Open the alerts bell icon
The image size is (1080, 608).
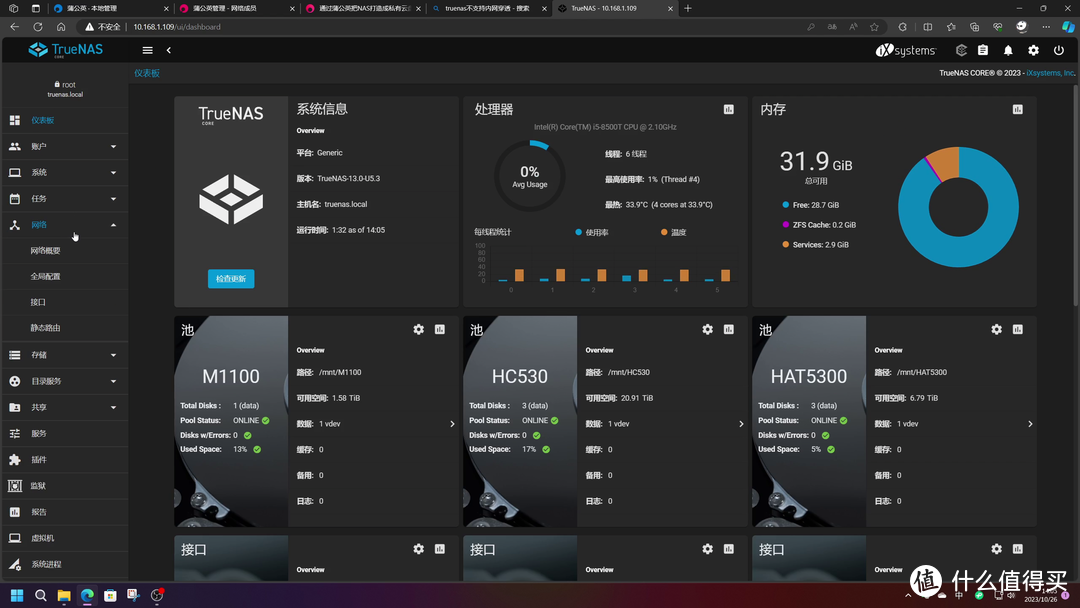coord(1008,50)
